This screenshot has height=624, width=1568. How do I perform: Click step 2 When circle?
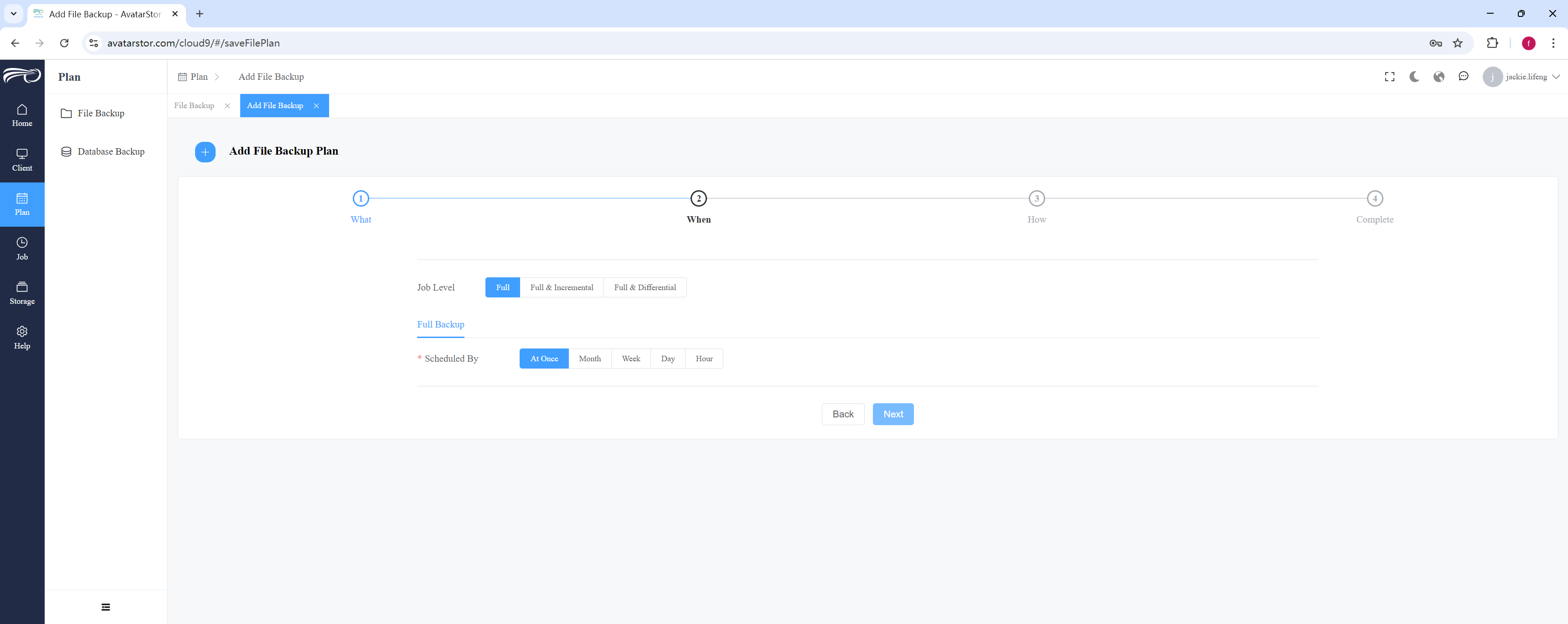click(x=698, y=199)
